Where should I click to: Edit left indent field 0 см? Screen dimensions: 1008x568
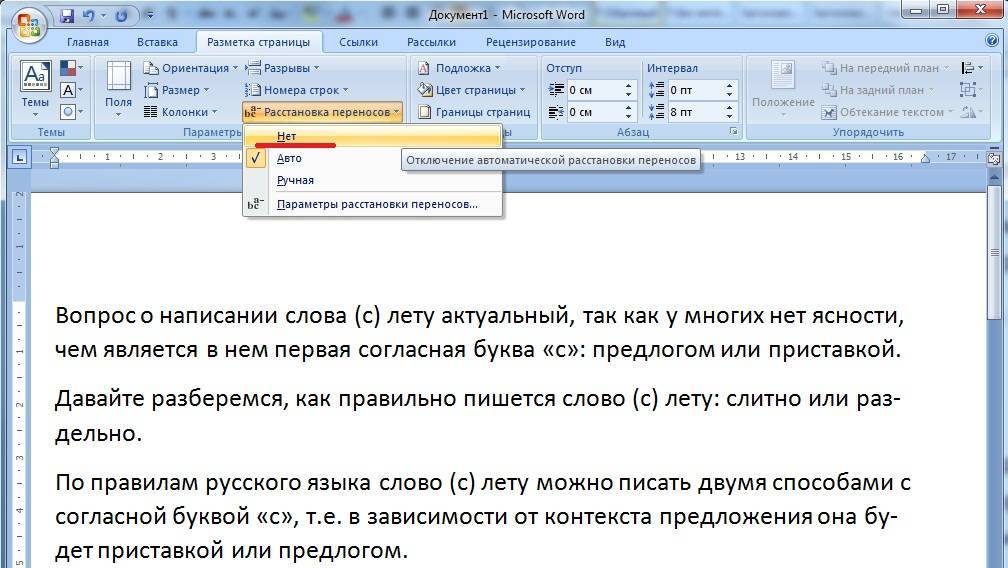595,90
